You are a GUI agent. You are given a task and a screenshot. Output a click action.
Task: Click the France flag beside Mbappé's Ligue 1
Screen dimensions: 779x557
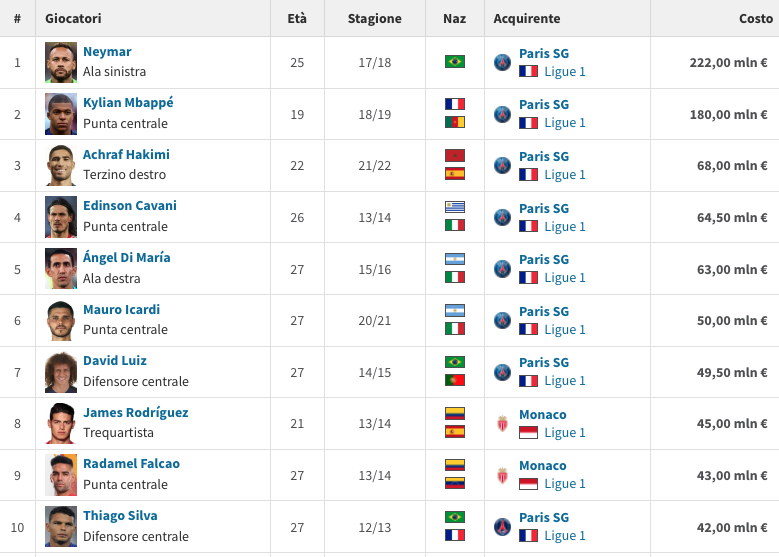point(528,123)
